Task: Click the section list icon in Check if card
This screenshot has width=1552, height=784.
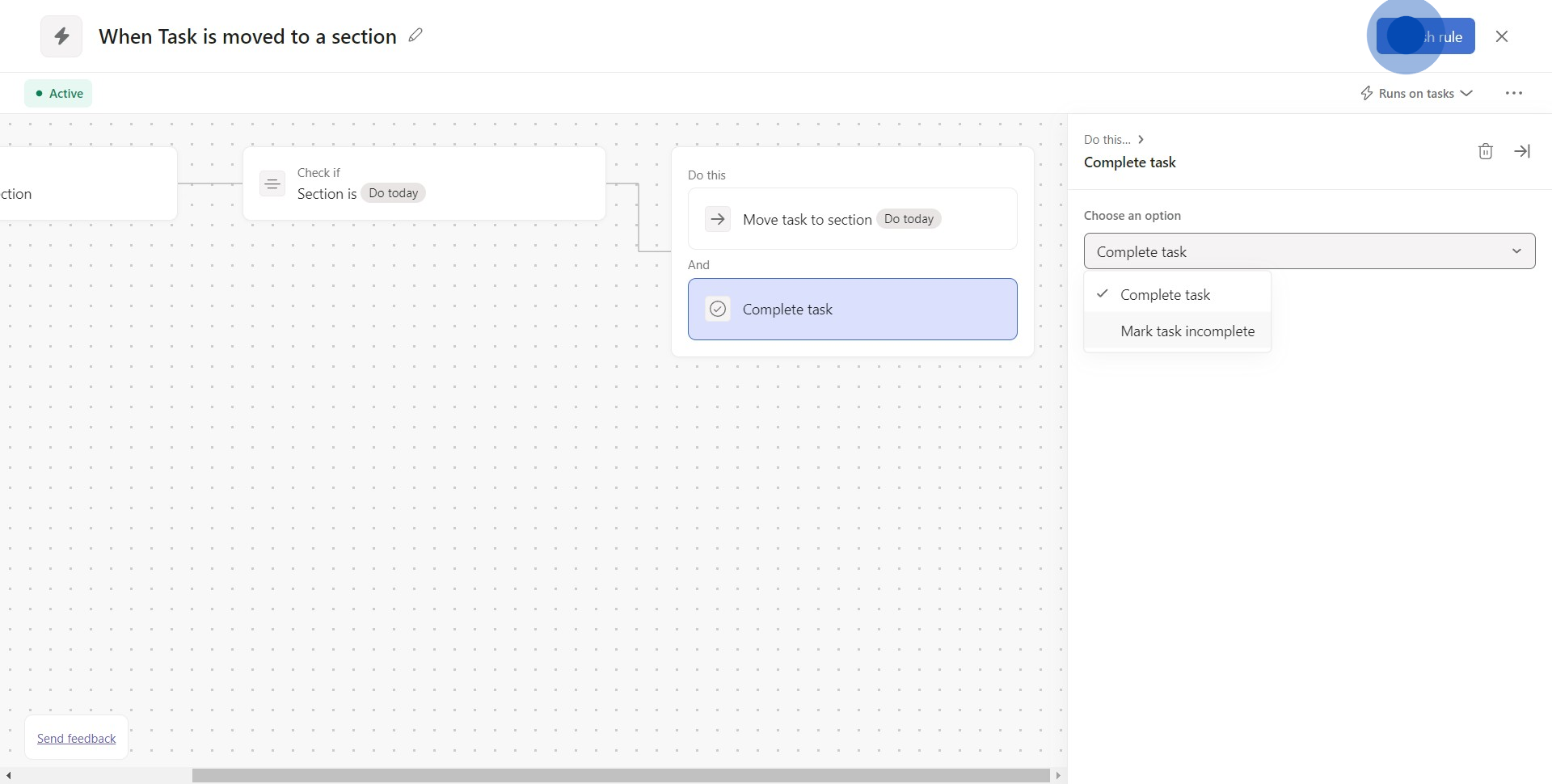Action: 272,184
